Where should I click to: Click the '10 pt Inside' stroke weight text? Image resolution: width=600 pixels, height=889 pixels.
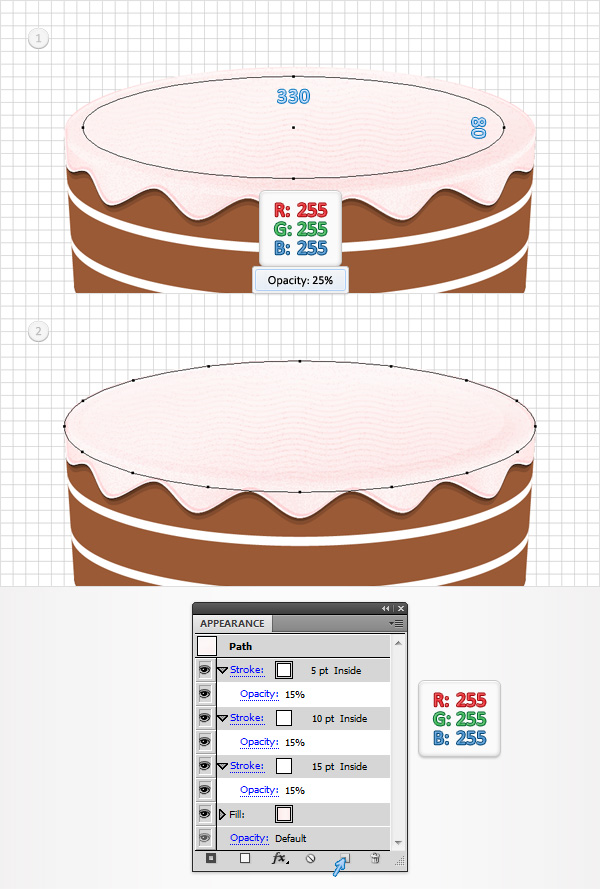339,718
